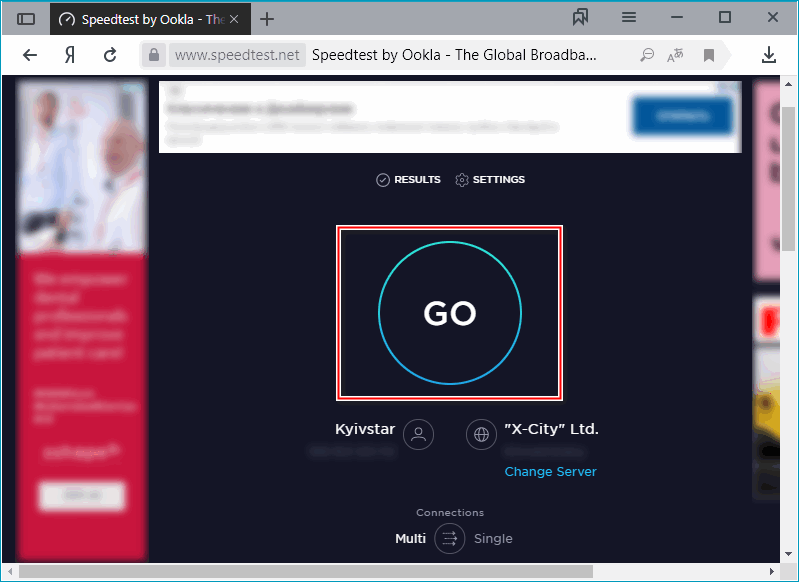Click the vertical scrollbar down arrow
Image resolution: width=799 pixels, height=582 pixels.
click(x=788, y=554)
